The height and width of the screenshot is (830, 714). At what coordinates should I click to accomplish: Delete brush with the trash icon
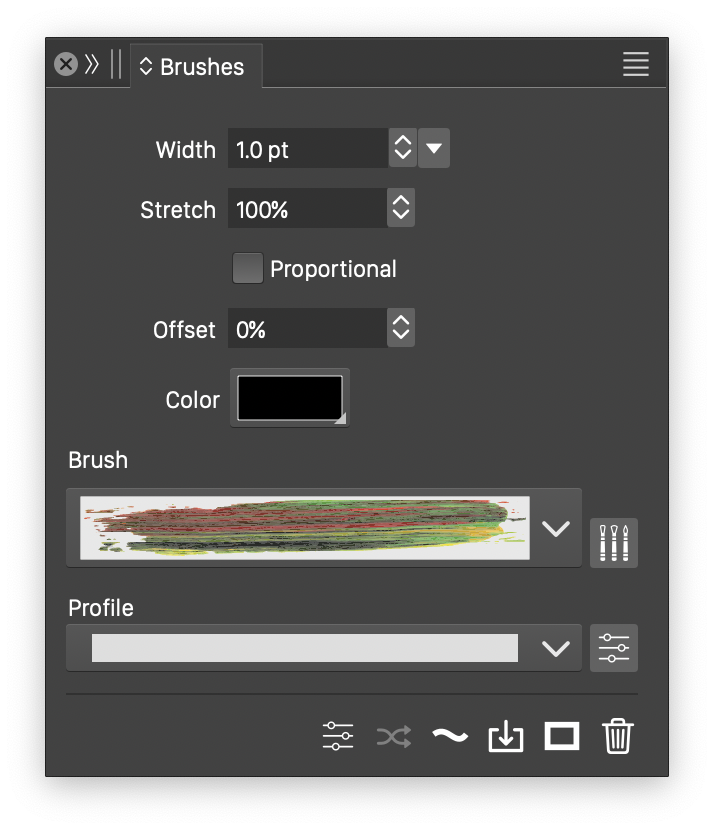pyautogui.click(x=618, y=737)
